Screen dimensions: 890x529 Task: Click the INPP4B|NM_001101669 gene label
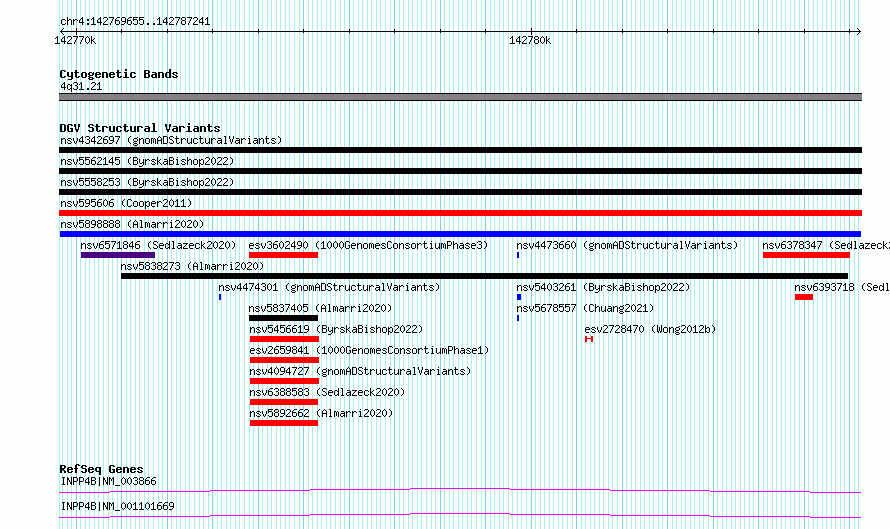[x=117, y=506]
